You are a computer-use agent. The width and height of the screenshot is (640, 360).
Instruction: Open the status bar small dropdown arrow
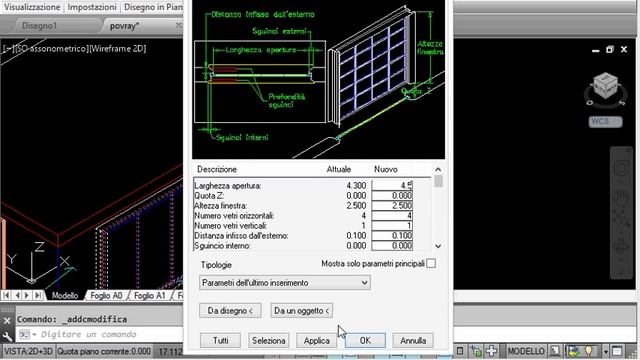coord(606,351)
